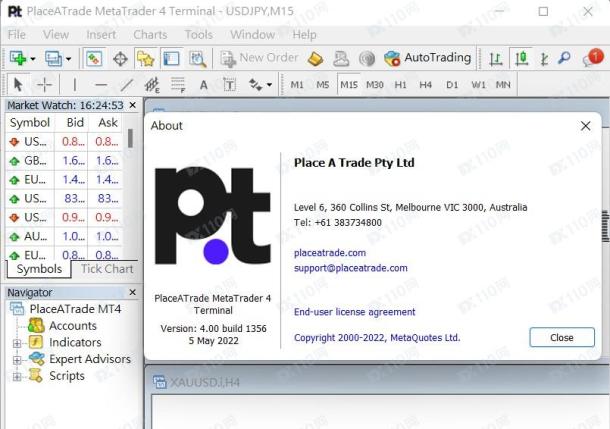Viewport: 610px width, 429px height.
Task: Open the New Chart dropdown arrow
Action: coord(33,59)
